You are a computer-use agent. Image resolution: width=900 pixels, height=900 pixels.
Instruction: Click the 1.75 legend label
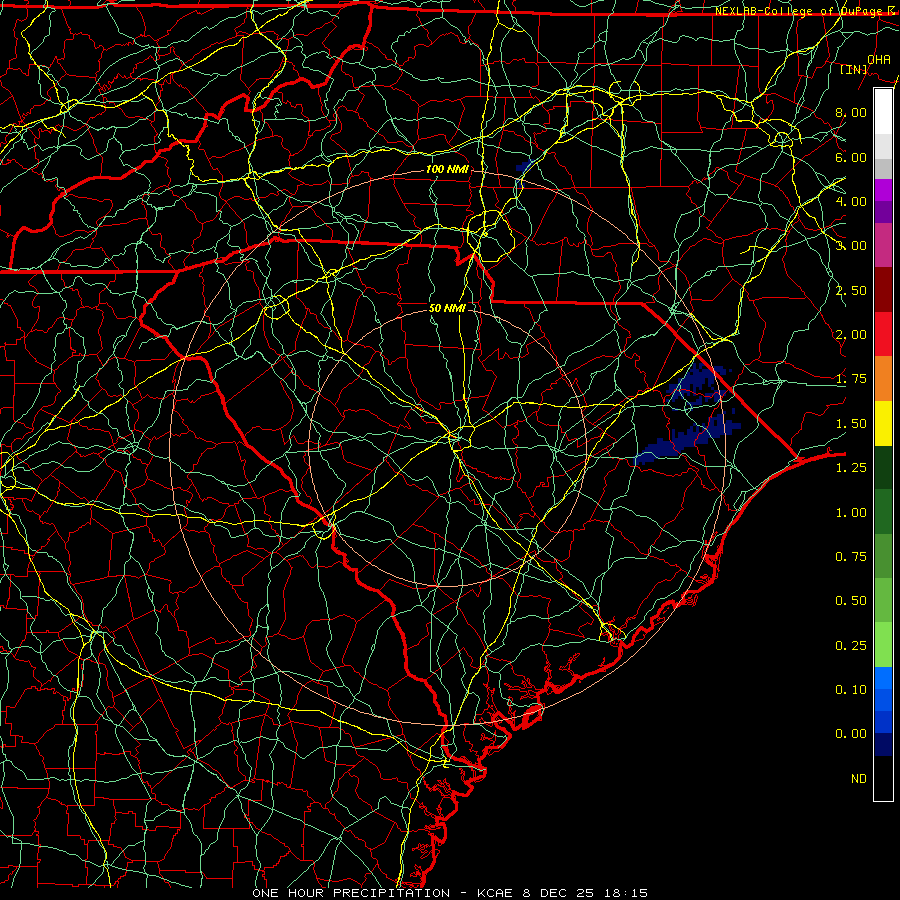[x=851, y=379]
